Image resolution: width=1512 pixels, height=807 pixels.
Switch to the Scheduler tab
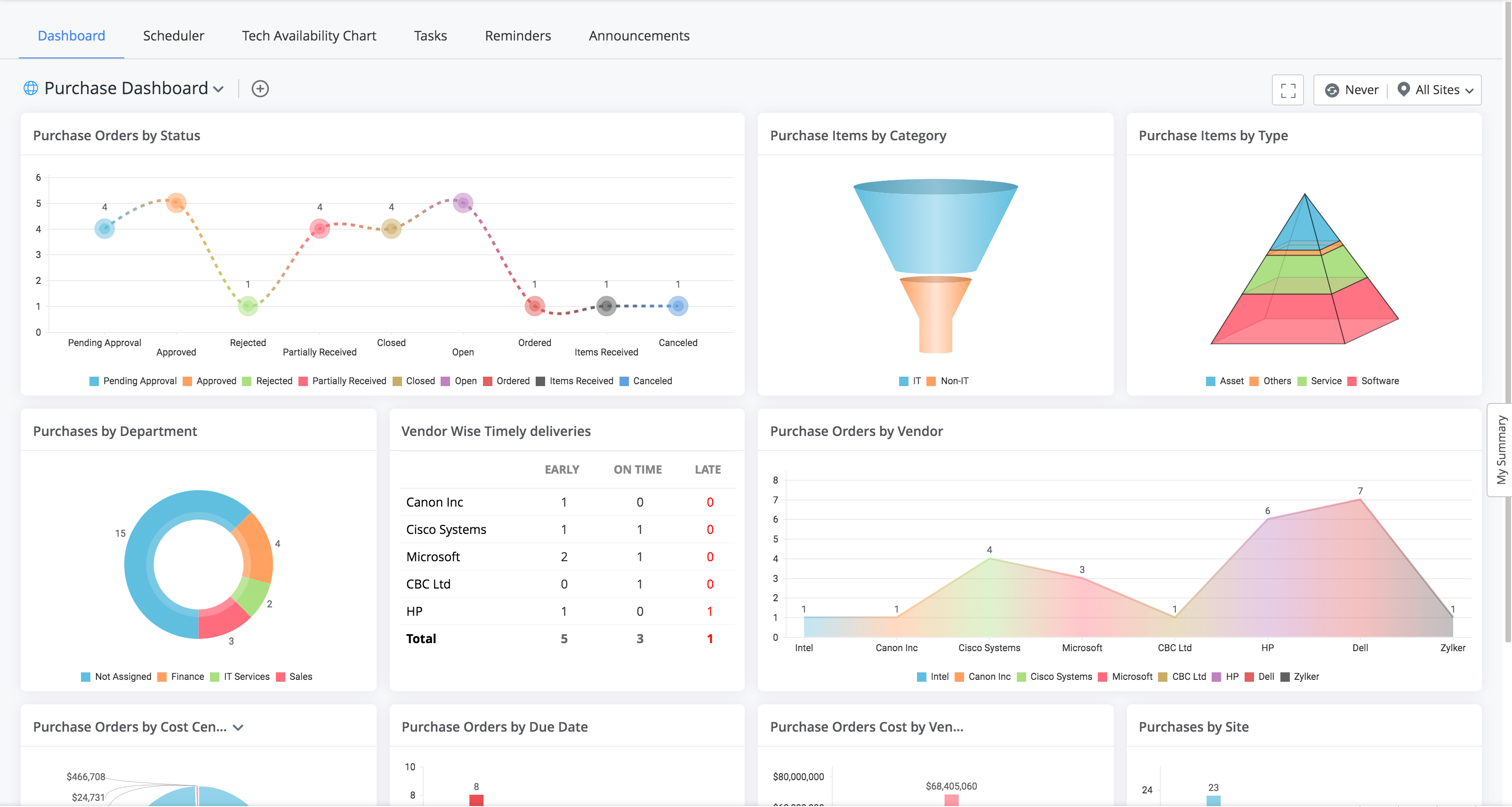173,36
